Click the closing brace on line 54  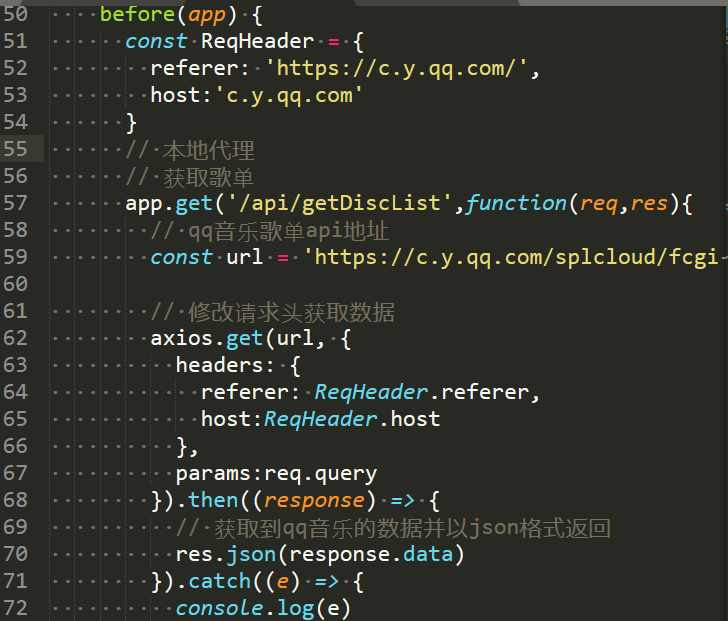[x=131, y=123]
